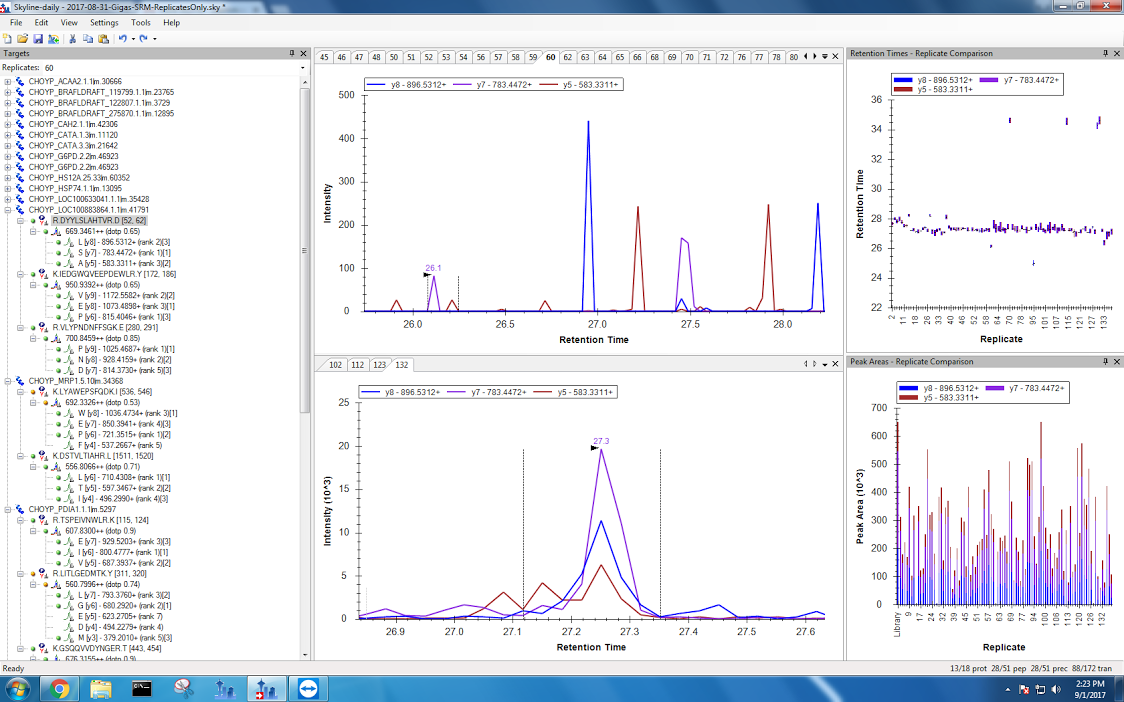Switch to the replicate 62 chromatogram tab

click(x=568, y=57)
